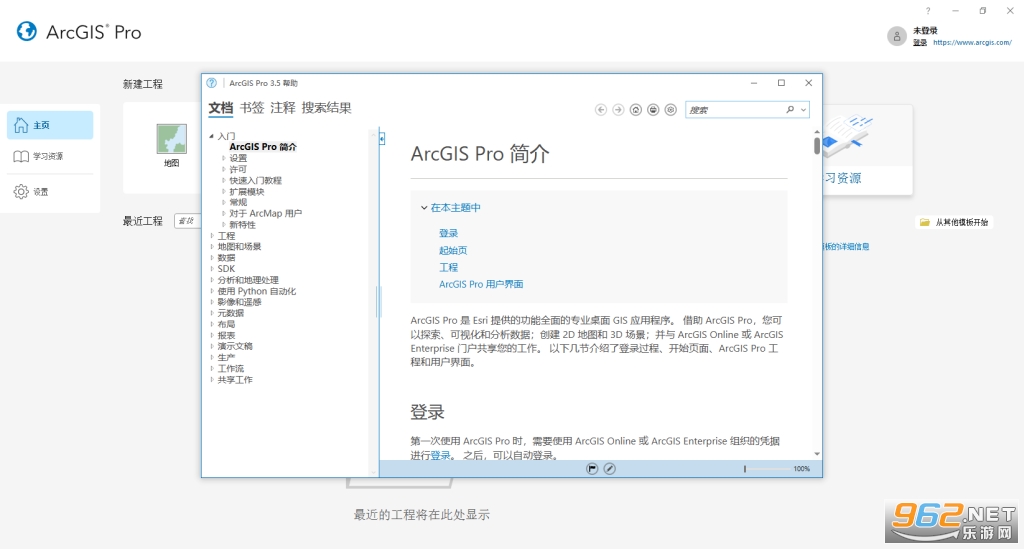Image resolution: width=1024 pixels, height=549 pixels.
Task: Open 学习资源 in sidebar
Action: pos(50,156)
